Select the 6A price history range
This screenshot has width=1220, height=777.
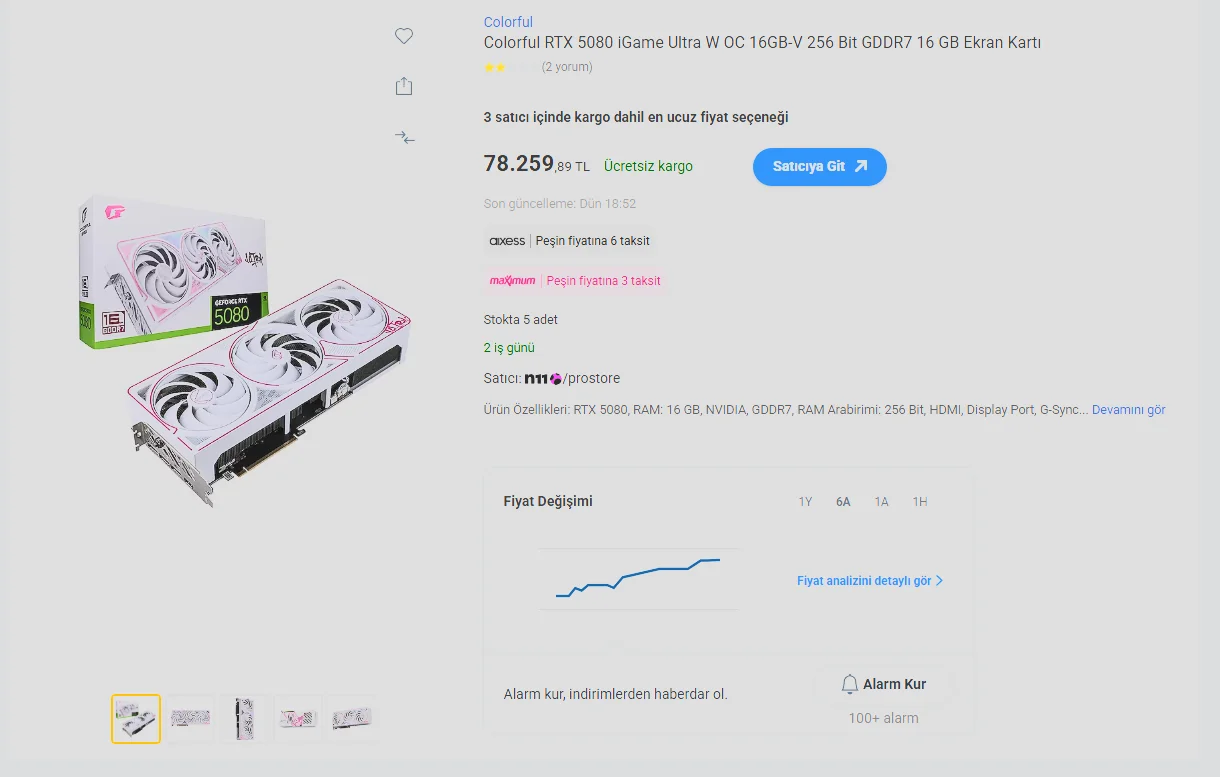point(843,502)
